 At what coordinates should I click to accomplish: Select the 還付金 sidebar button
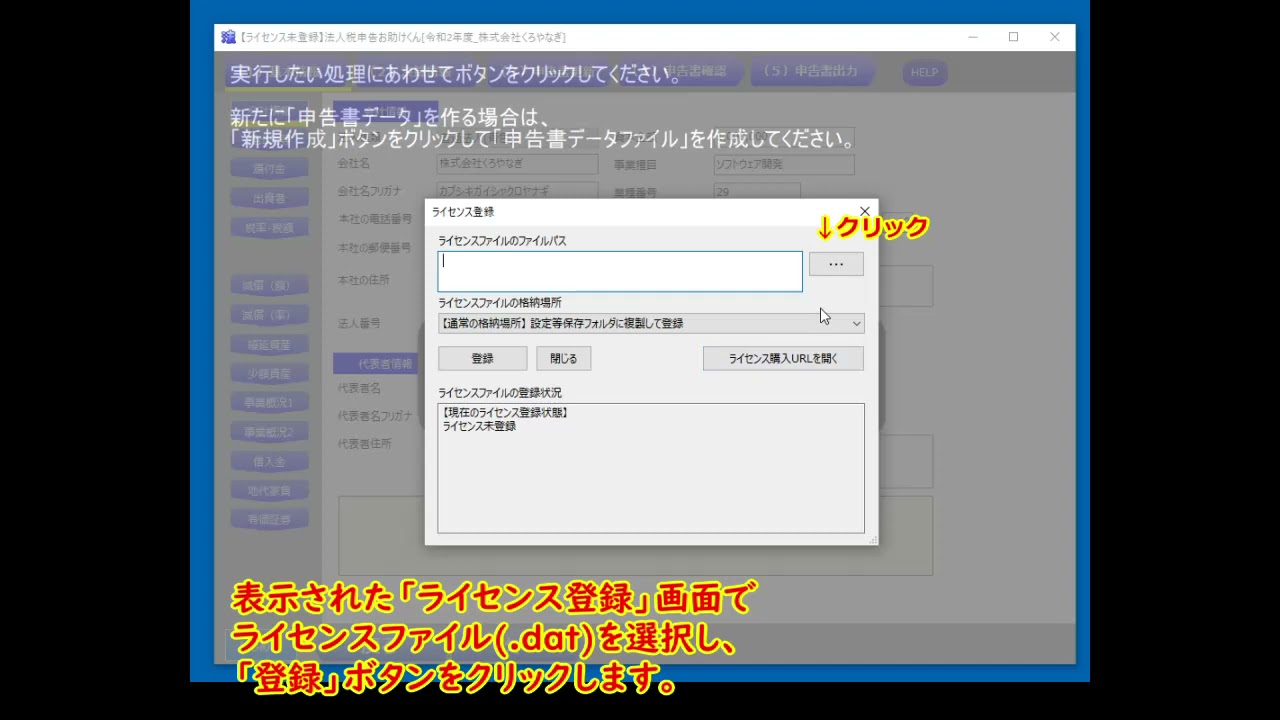pos(269,169)
